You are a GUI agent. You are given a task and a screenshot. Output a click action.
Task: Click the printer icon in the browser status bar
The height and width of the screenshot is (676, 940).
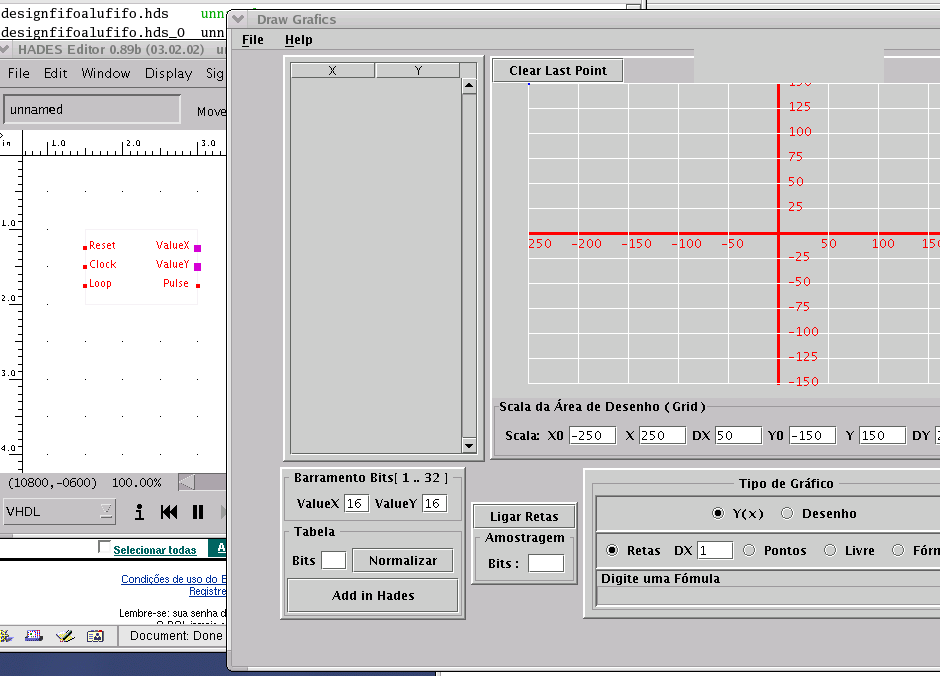[x=33, y=635]
